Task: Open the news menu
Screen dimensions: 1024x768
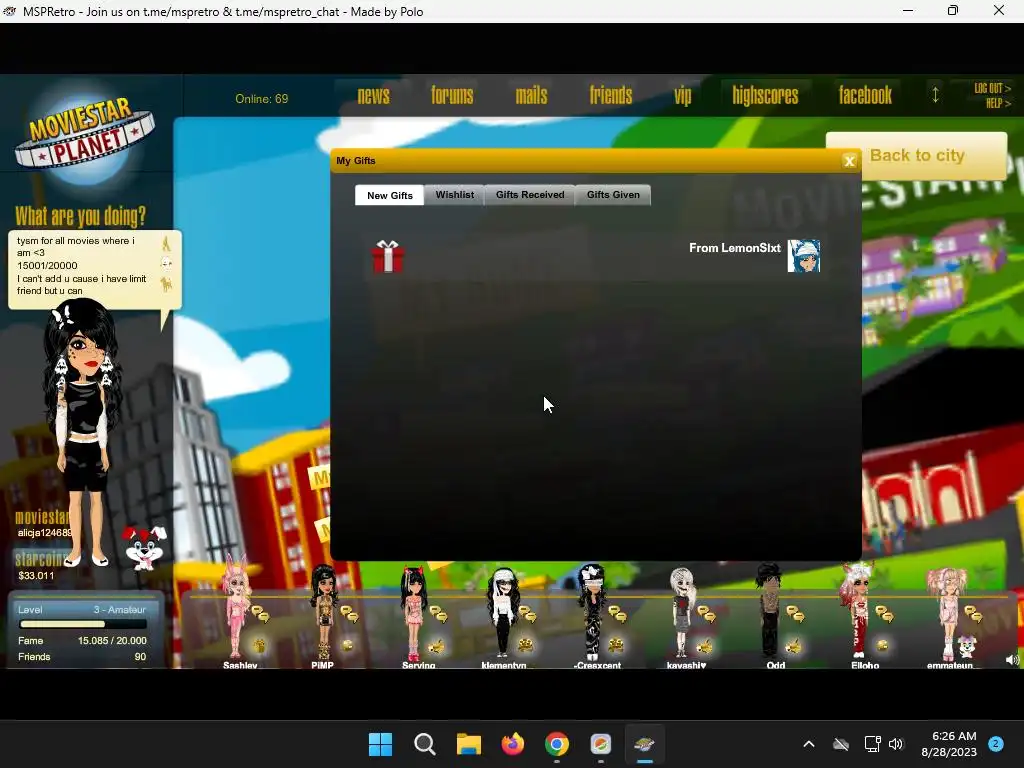Action: [374, 96]
